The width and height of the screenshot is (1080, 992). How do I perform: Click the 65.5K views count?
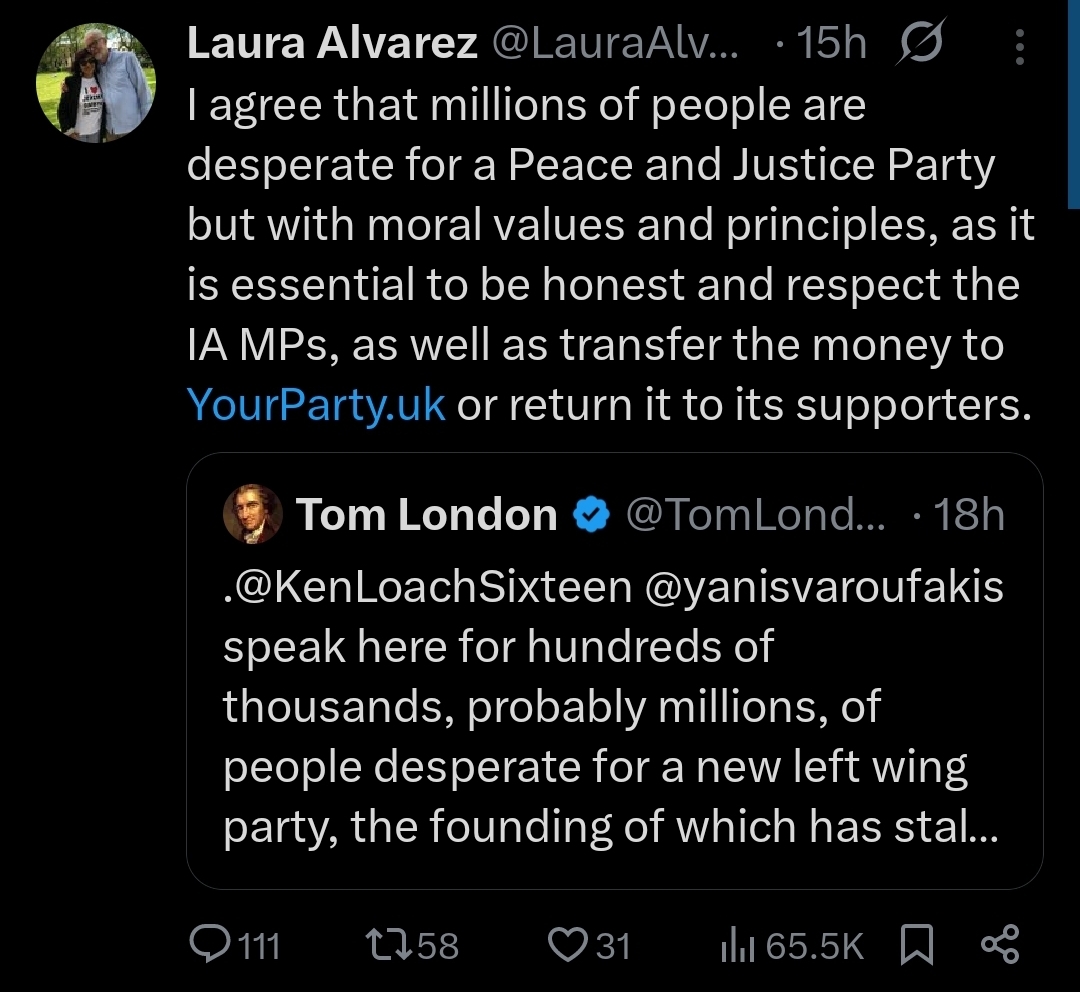click(812, 945)
